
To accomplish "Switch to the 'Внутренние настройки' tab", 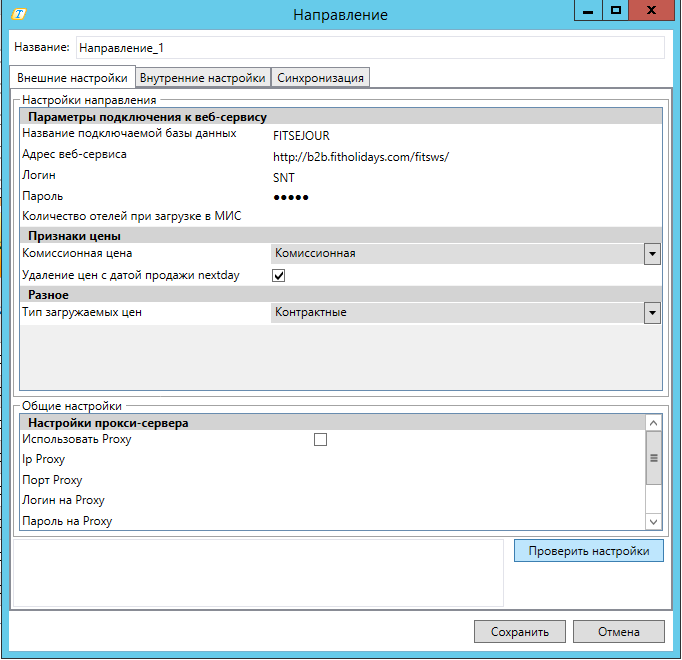I will tap(203, 78).
